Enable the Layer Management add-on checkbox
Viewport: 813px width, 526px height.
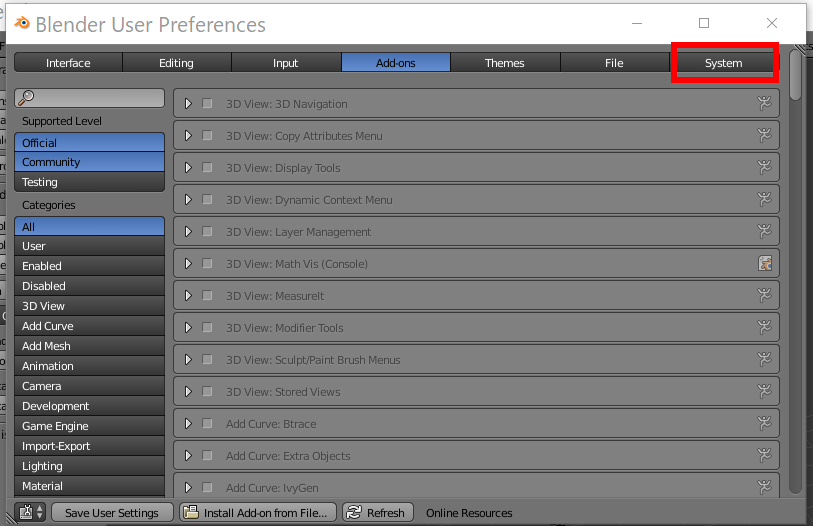pos(207,231)
